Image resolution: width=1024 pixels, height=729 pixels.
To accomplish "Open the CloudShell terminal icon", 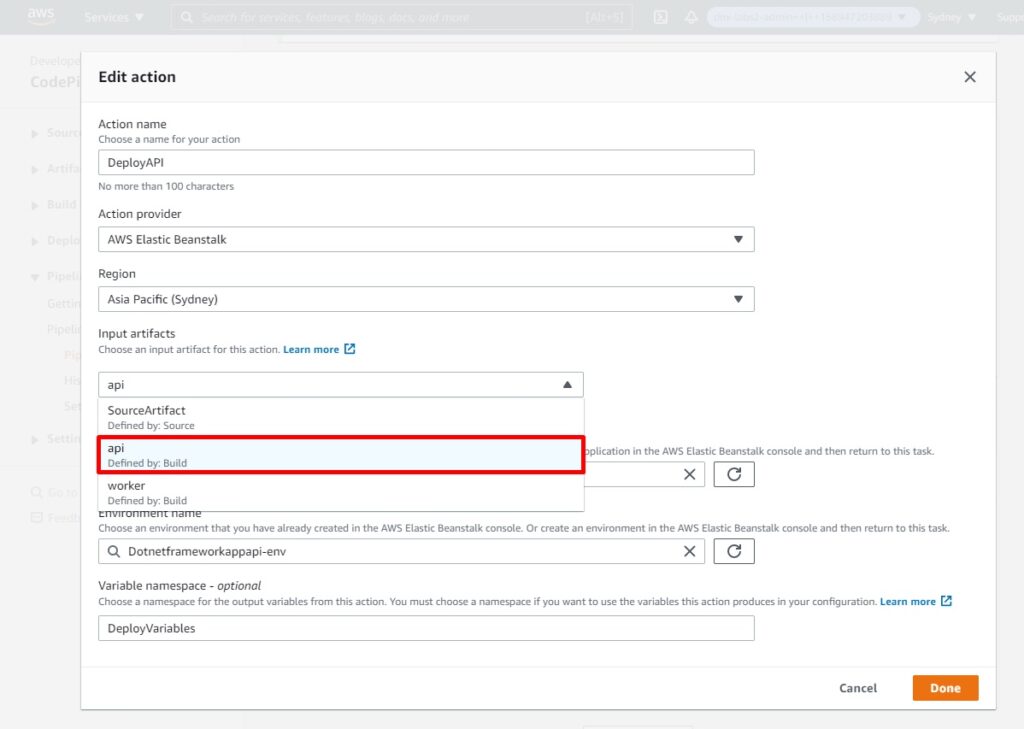I will [661, 16].
